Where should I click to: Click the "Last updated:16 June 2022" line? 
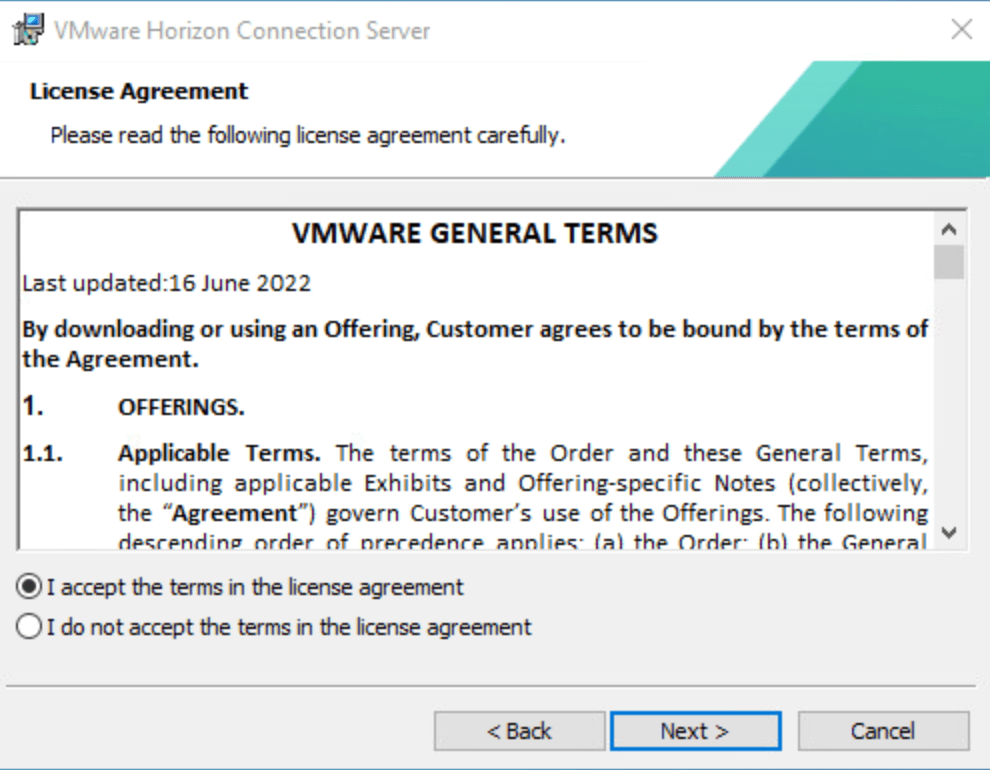coord(167,283)
